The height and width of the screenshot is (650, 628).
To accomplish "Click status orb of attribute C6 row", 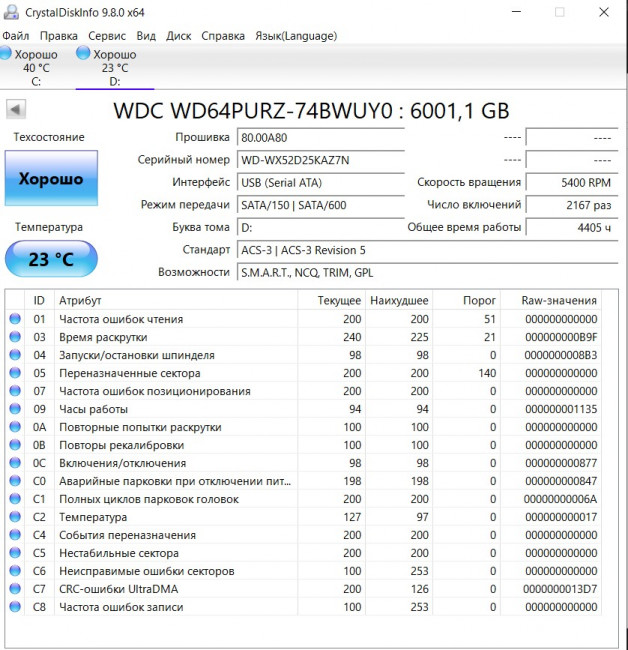I will coord(15,571).
